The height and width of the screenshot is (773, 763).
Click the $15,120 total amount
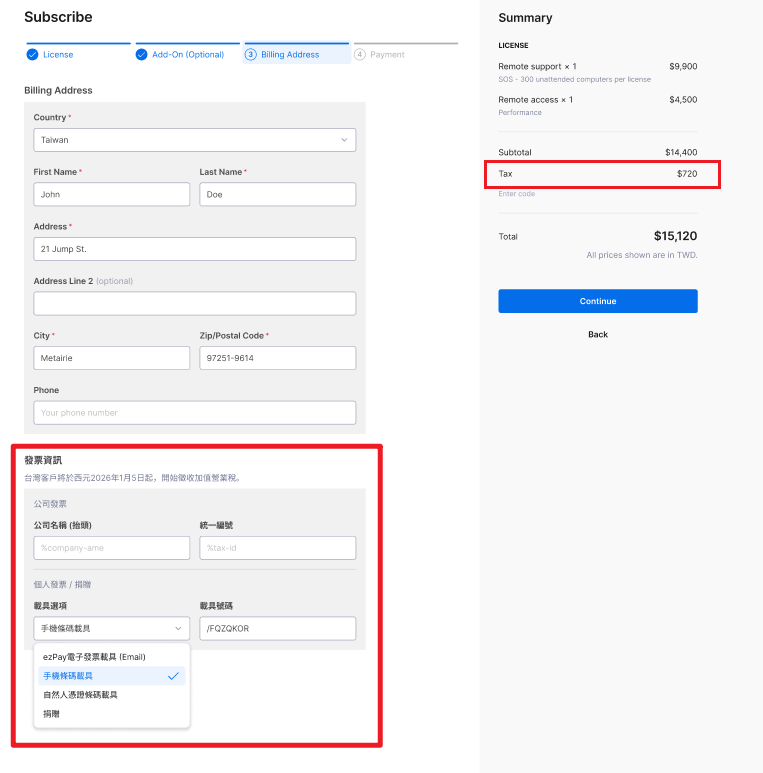[x=675, y=236]
